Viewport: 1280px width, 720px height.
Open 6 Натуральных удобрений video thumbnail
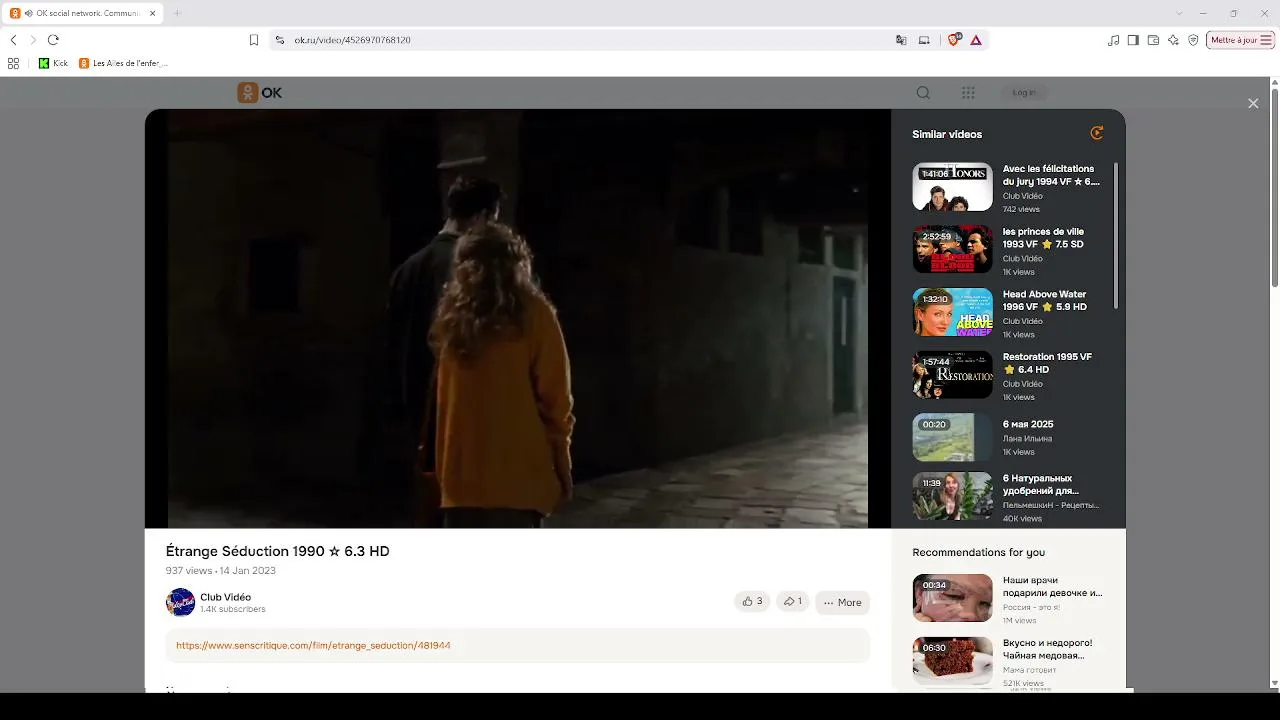coord(952,497)
